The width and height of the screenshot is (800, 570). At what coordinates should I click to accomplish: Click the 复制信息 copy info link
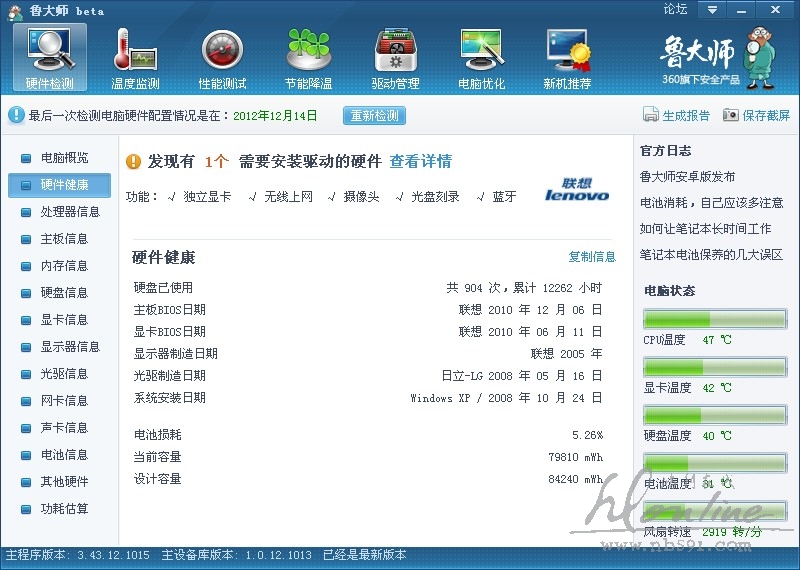(592, 257)
